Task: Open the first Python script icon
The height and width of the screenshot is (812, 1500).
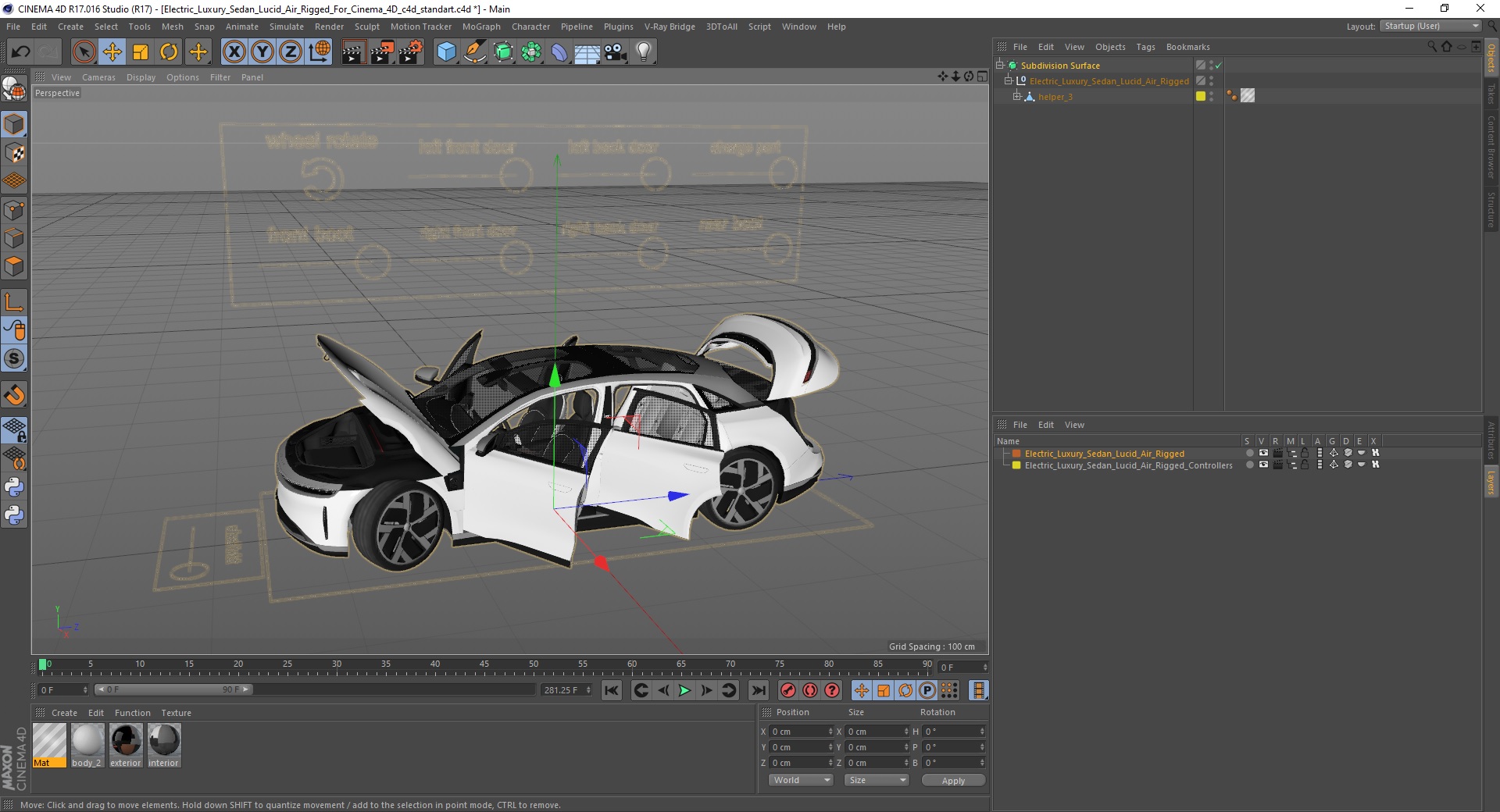Action: pos(14,487)
